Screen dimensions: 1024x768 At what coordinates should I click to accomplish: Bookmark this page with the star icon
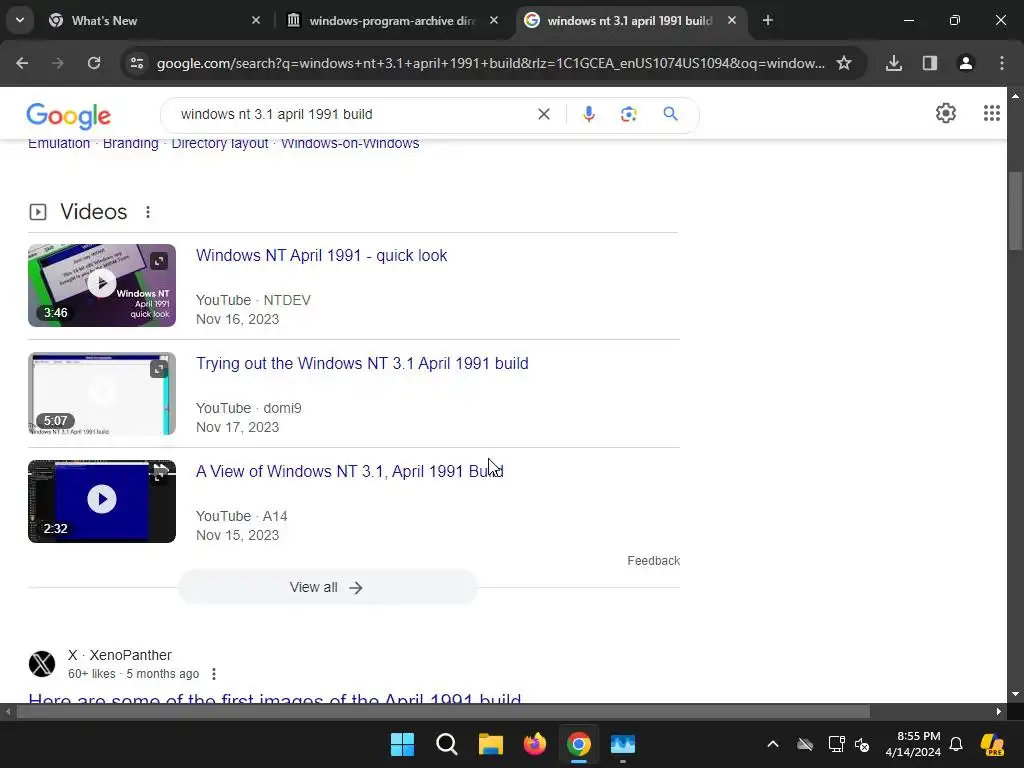(844, 63)
